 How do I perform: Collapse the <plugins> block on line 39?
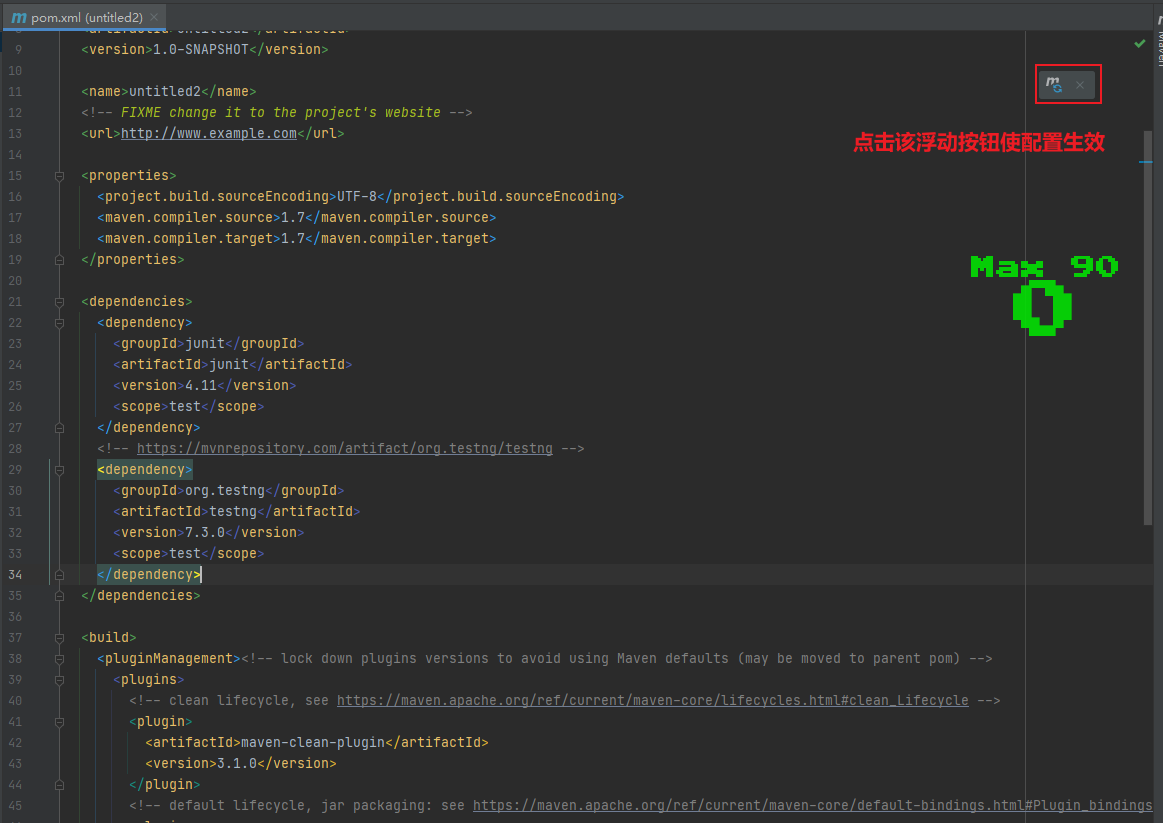(x=59, y=680)
